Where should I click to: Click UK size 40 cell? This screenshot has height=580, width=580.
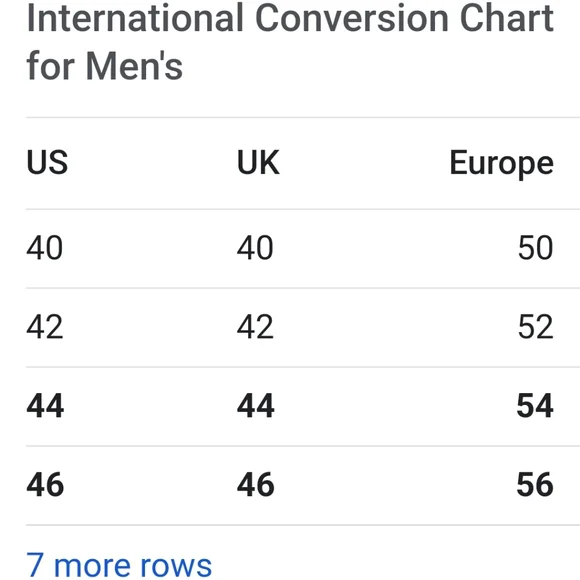255,248
